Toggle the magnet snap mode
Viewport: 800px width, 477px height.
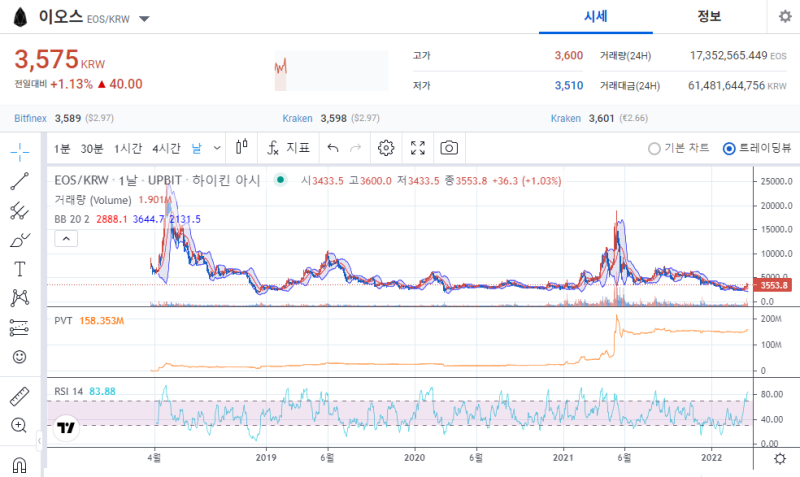[x=19, y=465]
